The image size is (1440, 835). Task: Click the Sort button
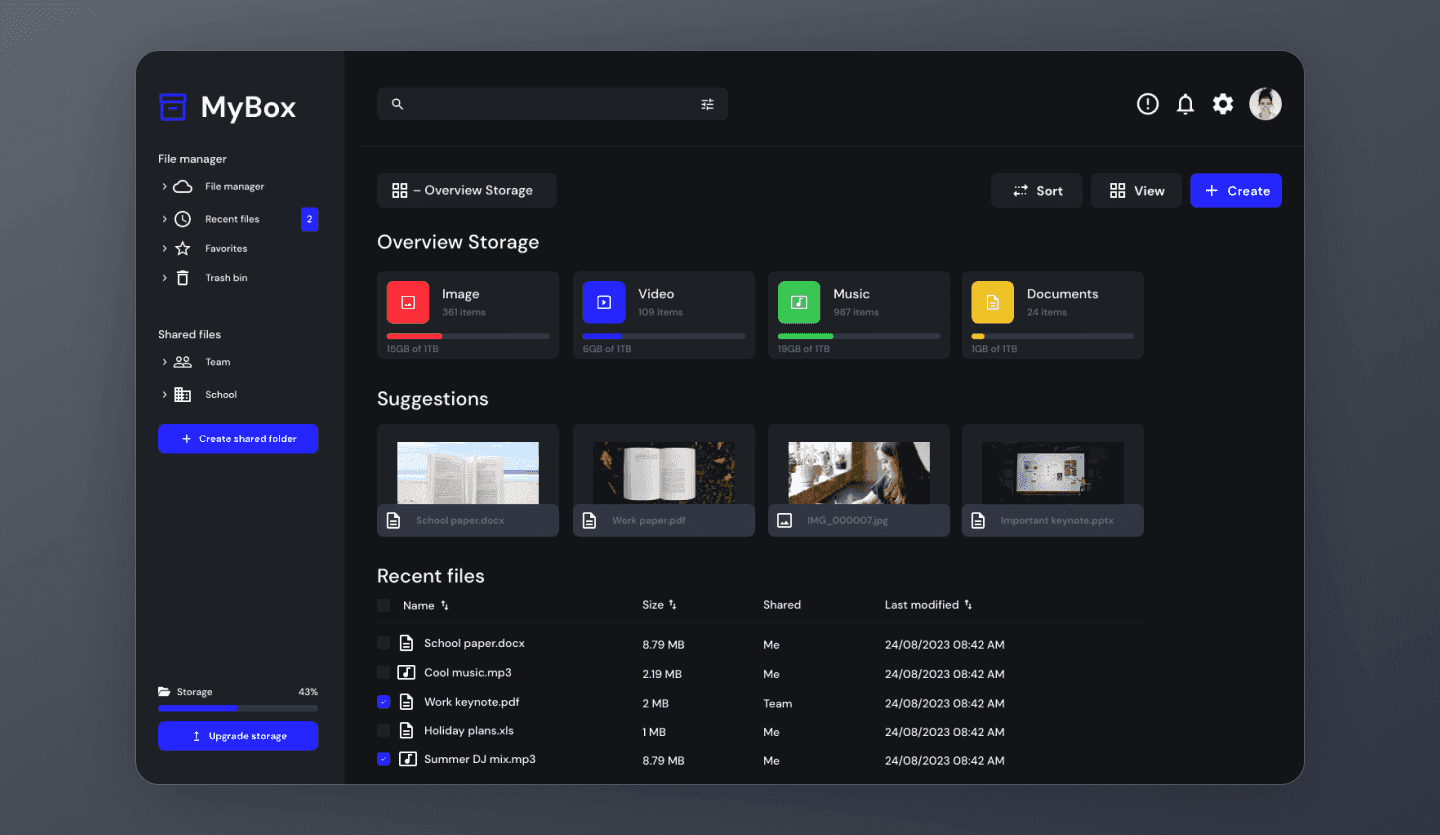[x=1037, y=191]
